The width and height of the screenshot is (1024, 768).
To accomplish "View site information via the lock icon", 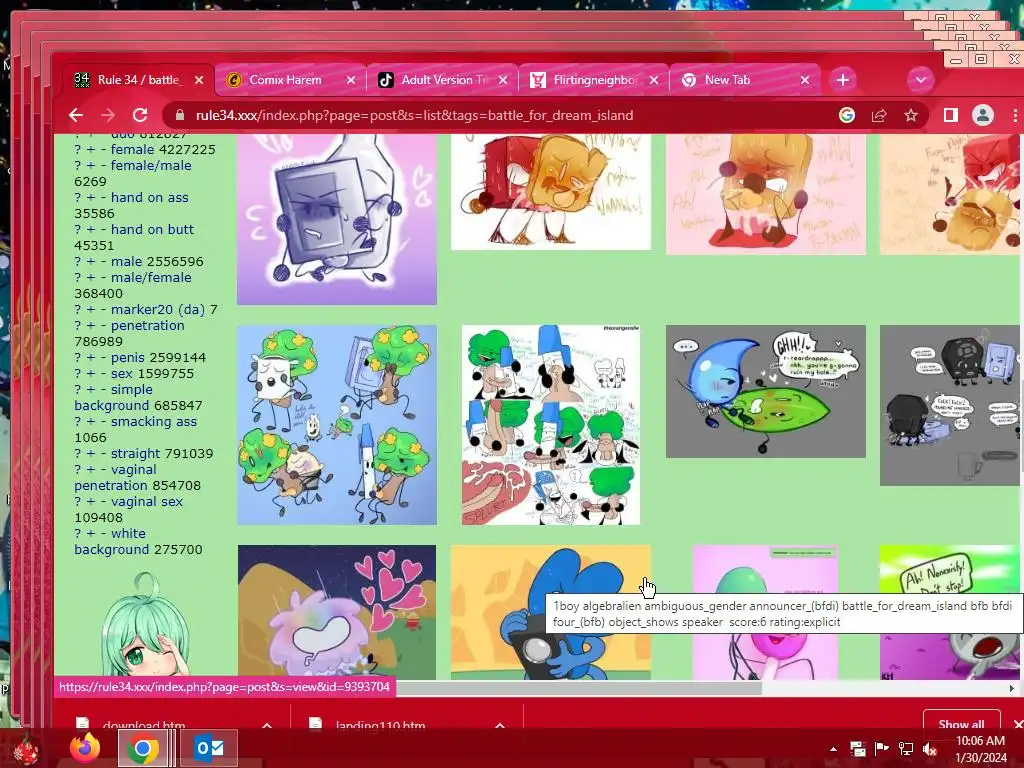I will pyautogui.click(x=180, y=116).
